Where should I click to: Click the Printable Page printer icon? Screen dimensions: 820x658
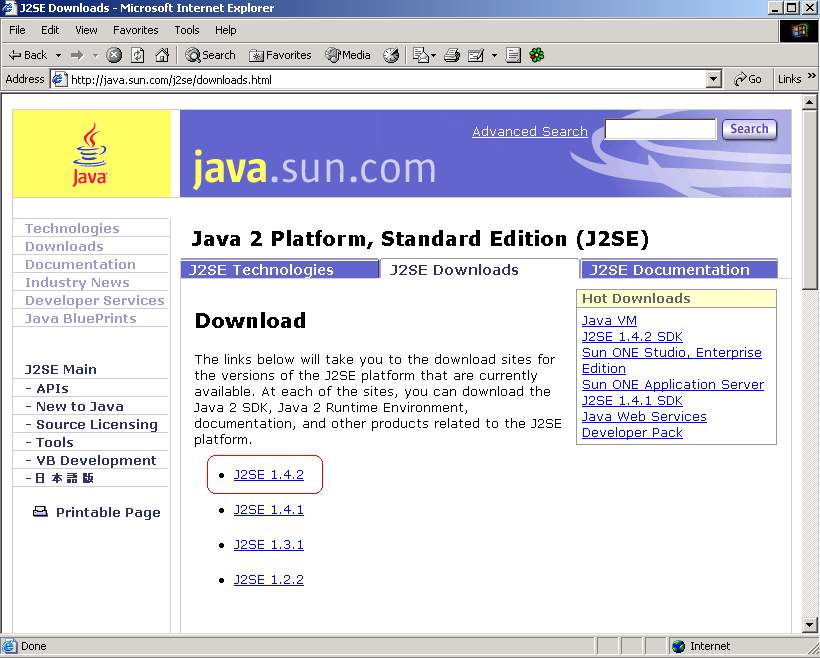(40, 512)
